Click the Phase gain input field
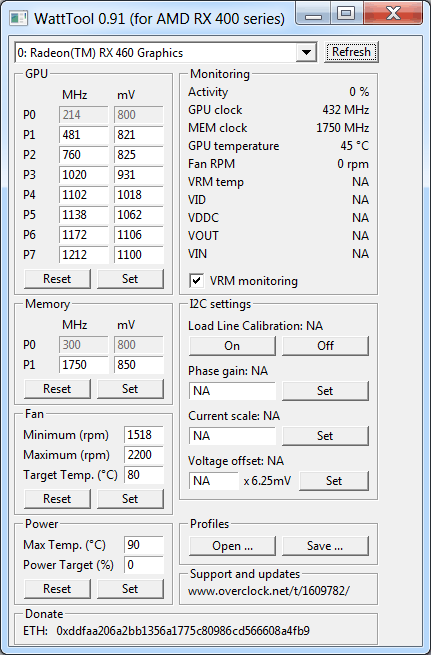431x655 pixels. tap(232, 391)
